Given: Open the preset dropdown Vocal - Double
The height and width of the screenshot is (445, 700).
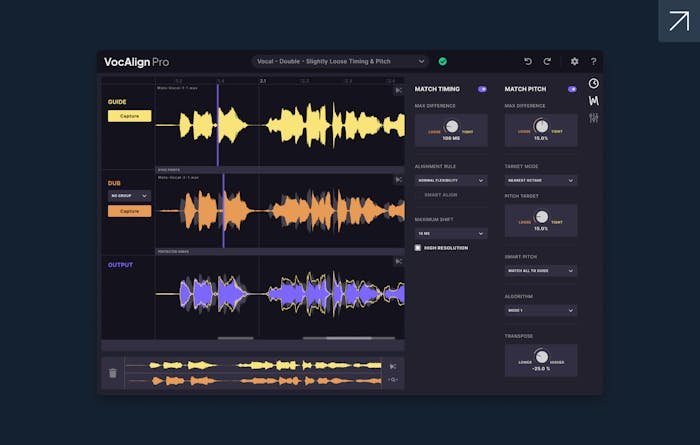Looking at the screenshot, I should 340,62.
